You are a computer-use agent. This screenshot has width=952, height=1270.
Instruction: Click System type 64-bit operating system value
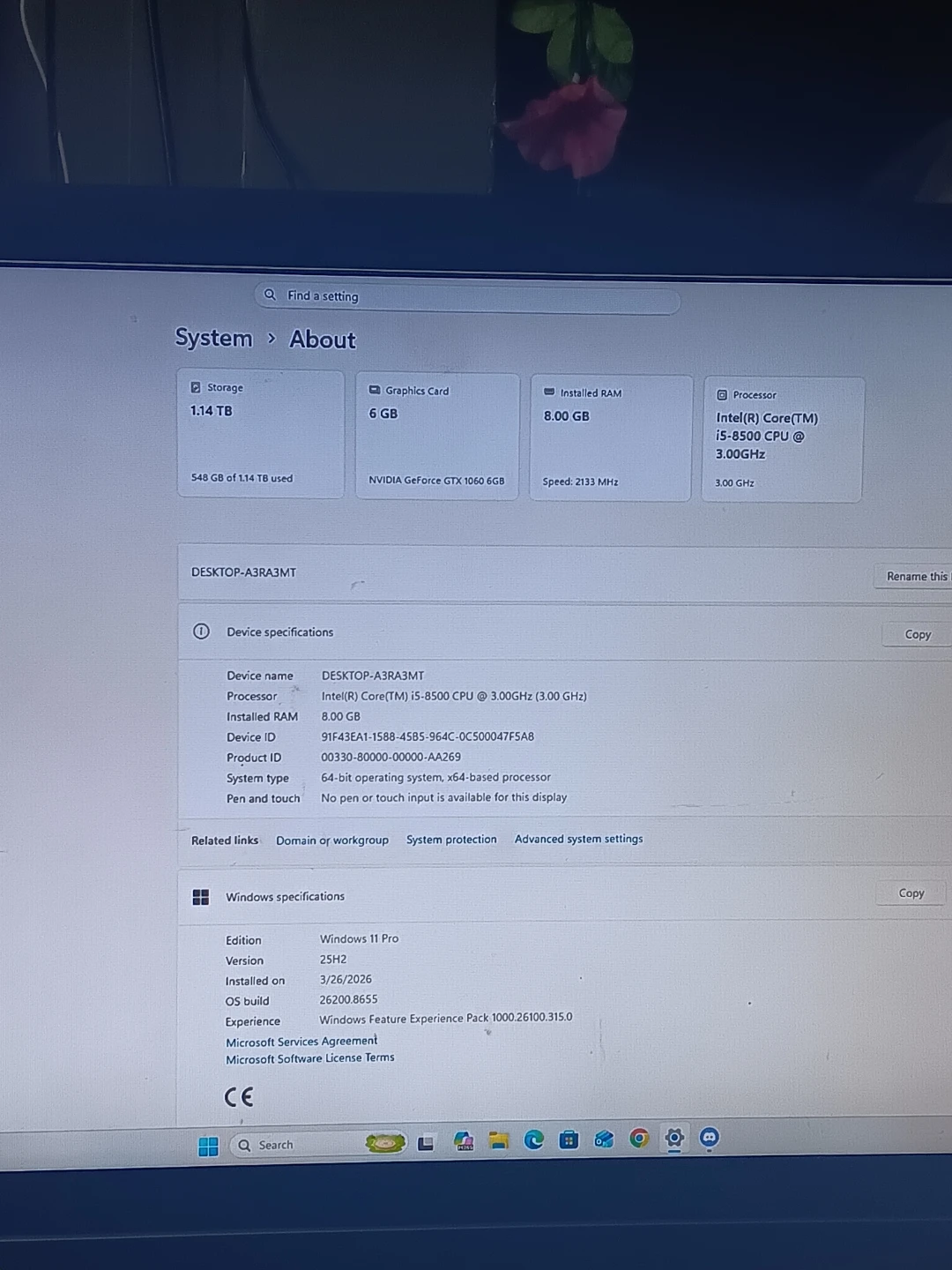pyautogui.click(x=435, y=777)
